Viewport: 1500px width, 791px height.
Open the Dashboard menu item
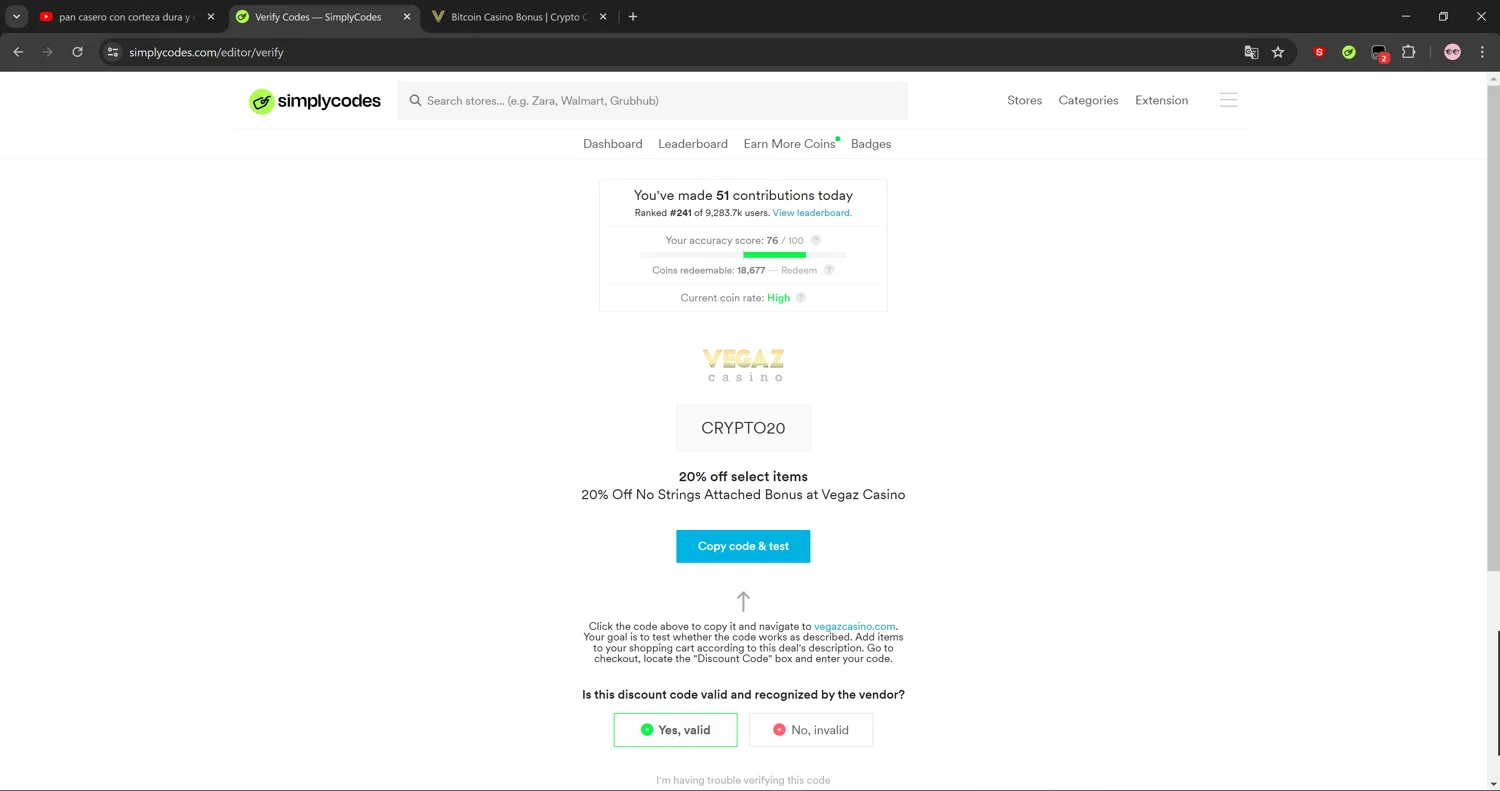(613, 144)
